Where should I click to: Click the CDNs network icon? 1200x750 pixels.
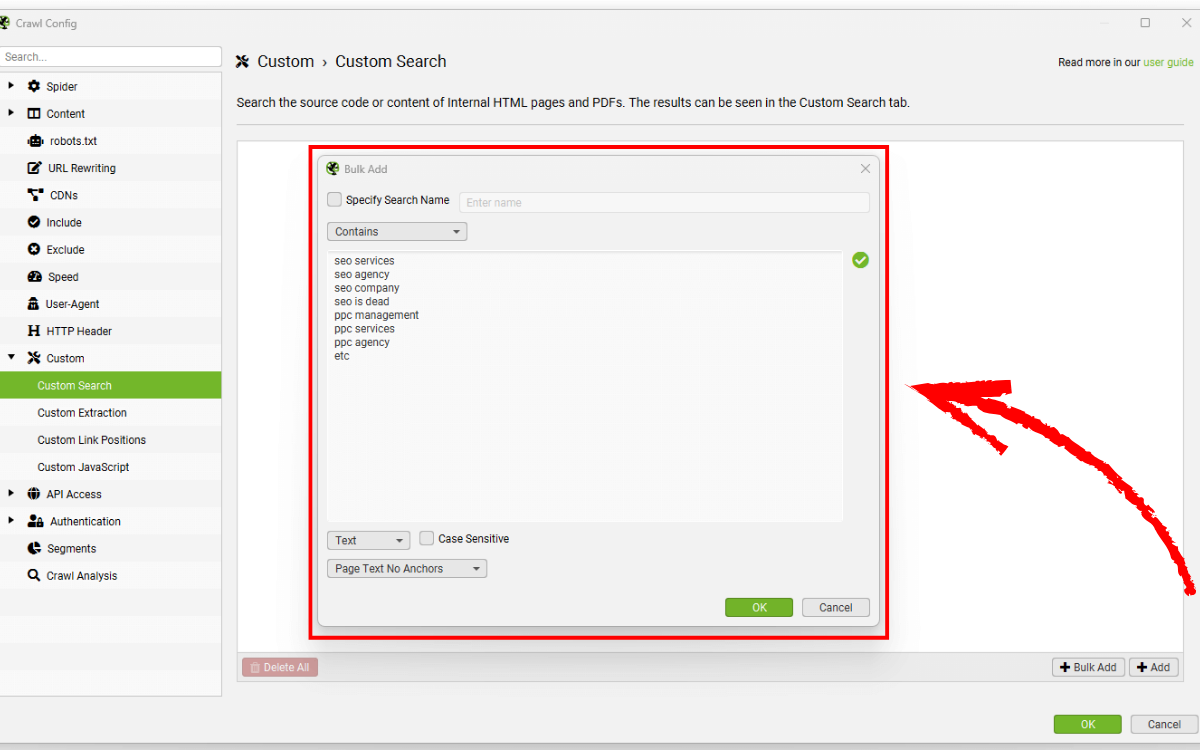[x=35, y=195]
